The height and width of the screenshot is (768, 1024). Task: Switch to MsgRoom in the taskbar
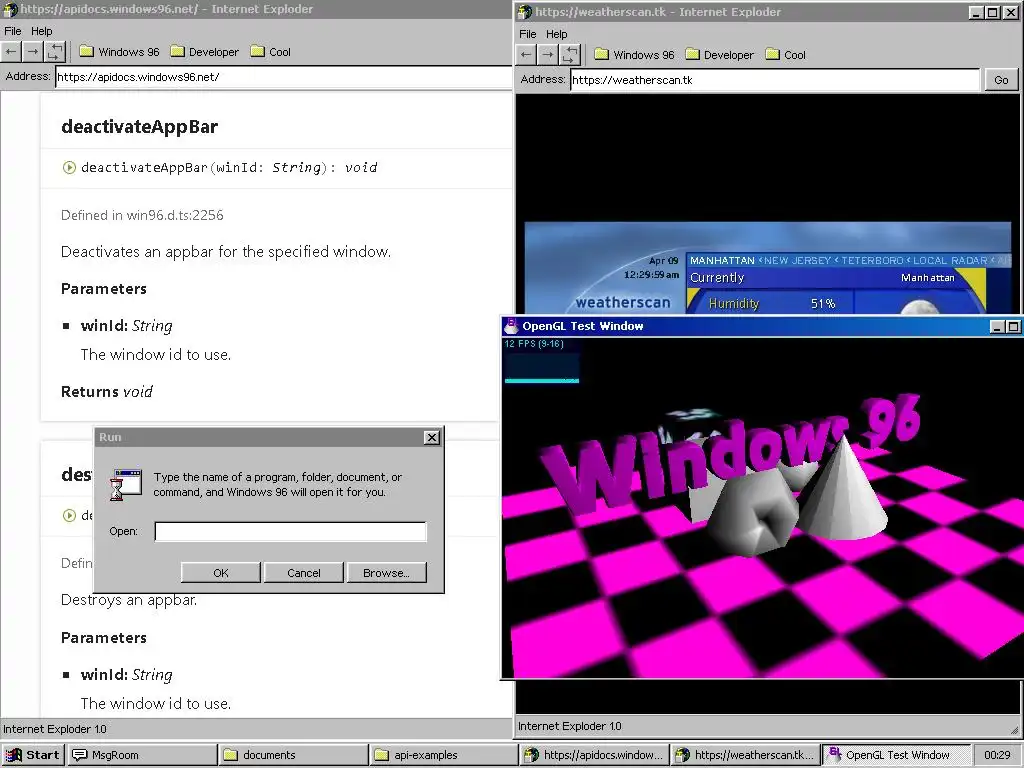pyautogui.click(x=142, y=755)
